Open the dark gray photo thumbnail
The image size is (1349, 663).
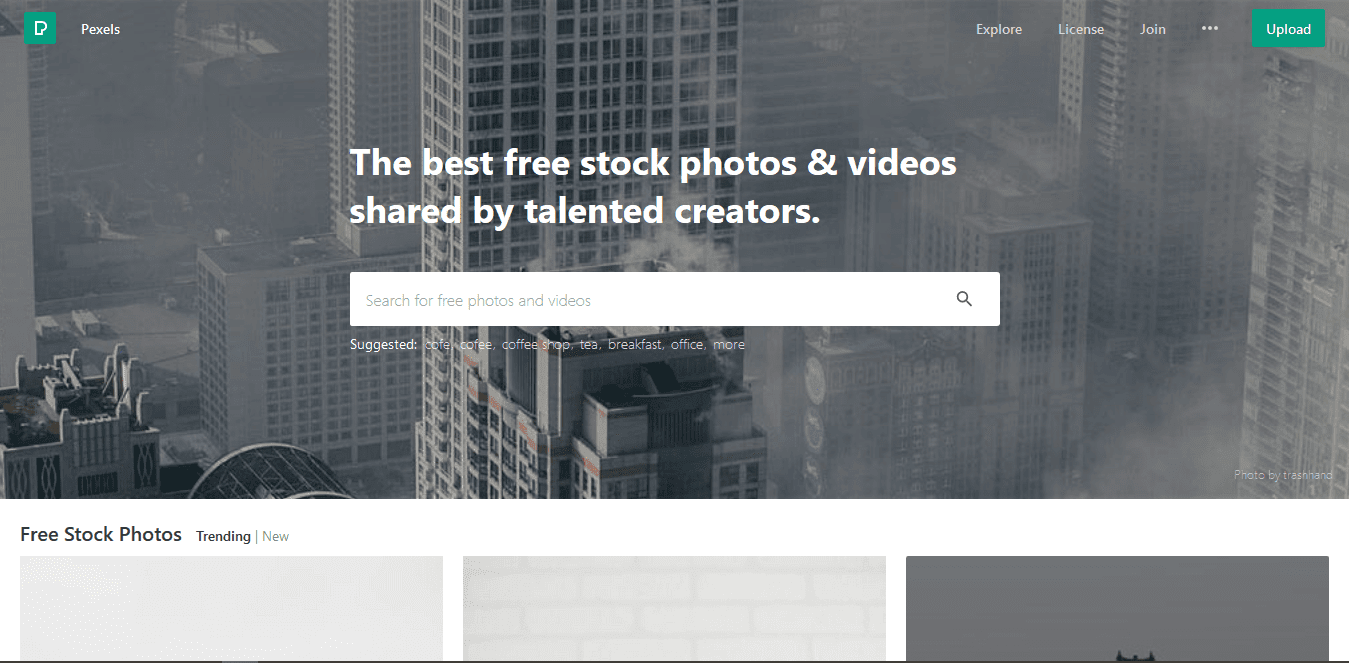(x=1117, y=609)
